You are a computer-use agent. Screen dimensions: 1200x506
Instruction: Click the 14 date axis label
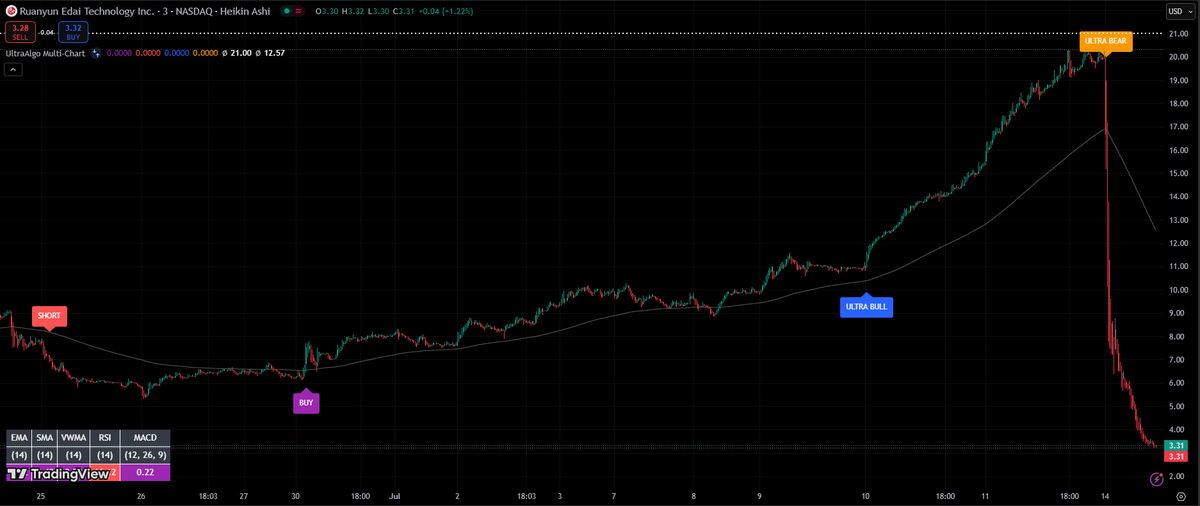point(1106,495)
